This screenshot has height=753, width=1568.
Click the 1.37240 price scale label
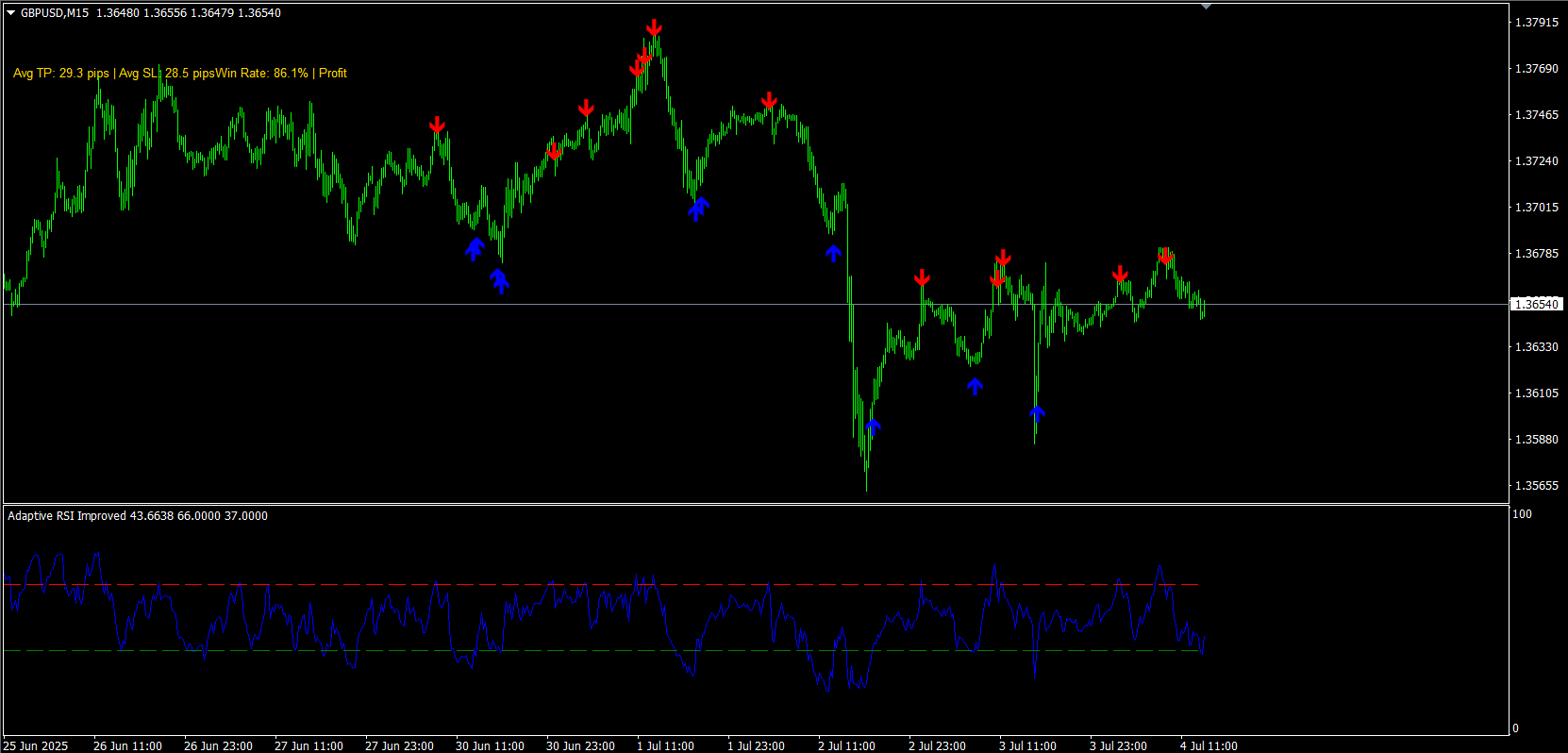tap(1537, 160)
